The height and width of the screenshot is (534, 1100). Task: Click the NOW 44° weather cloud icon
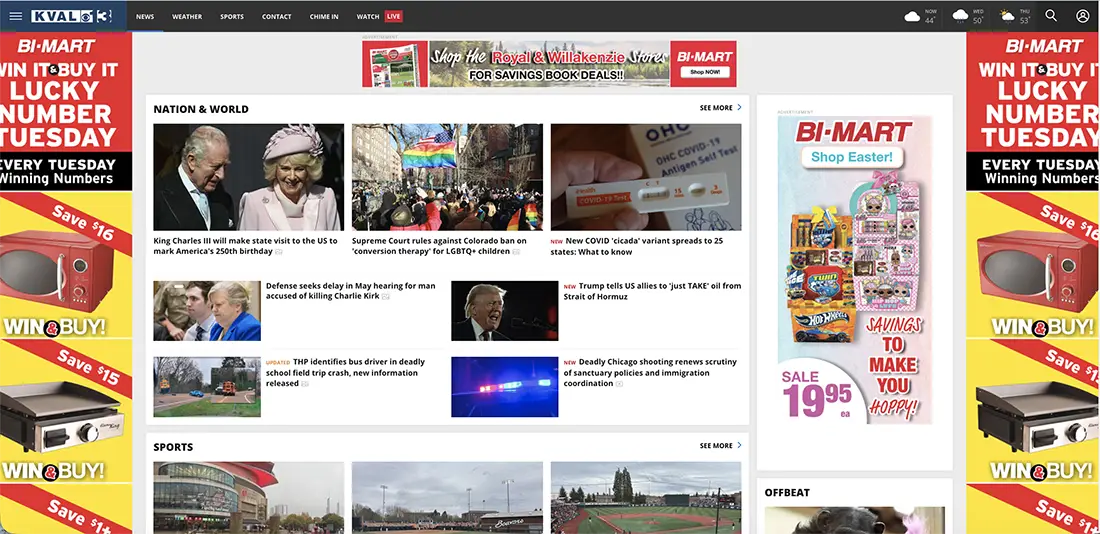912,16
